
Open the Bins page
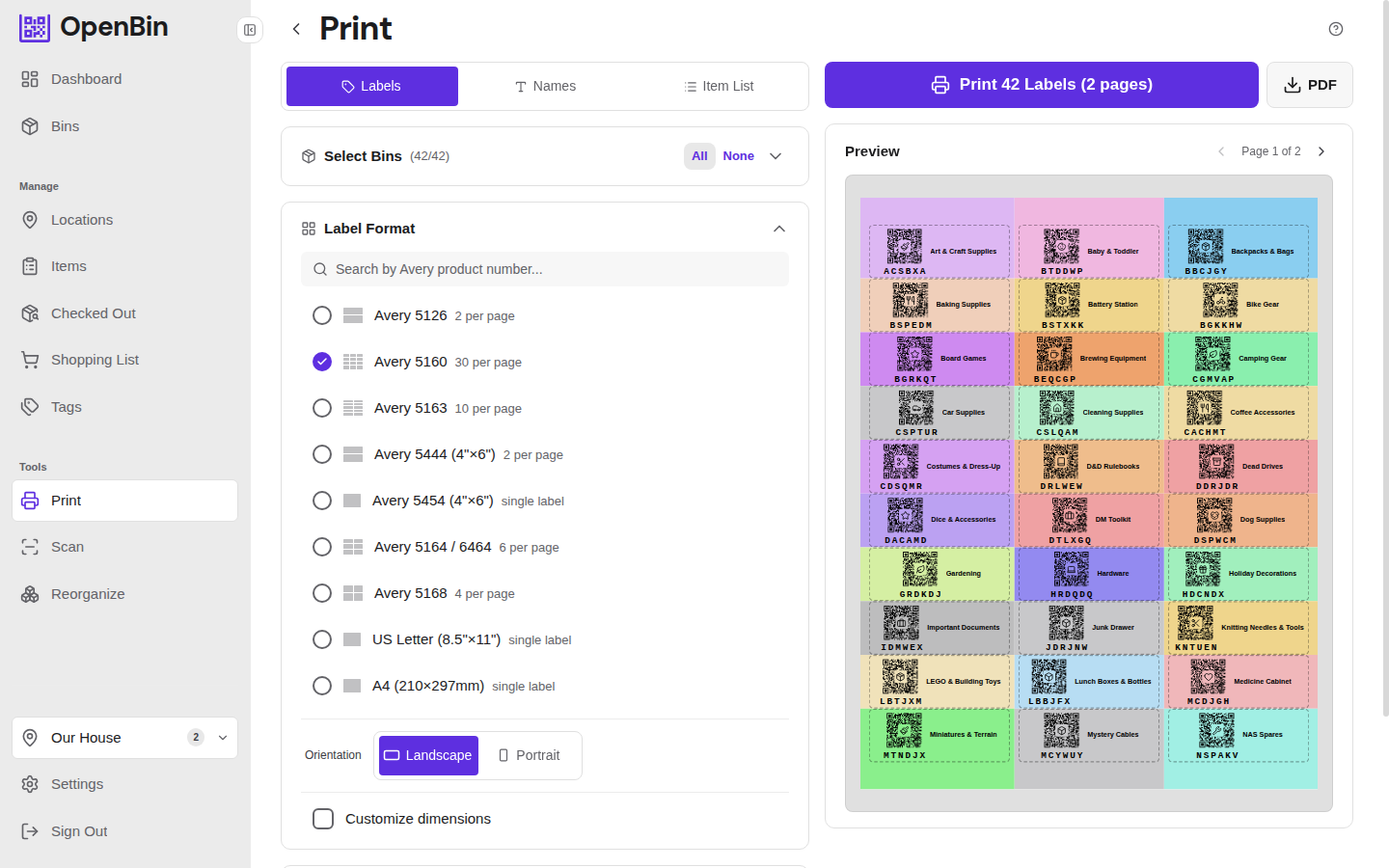125,126
